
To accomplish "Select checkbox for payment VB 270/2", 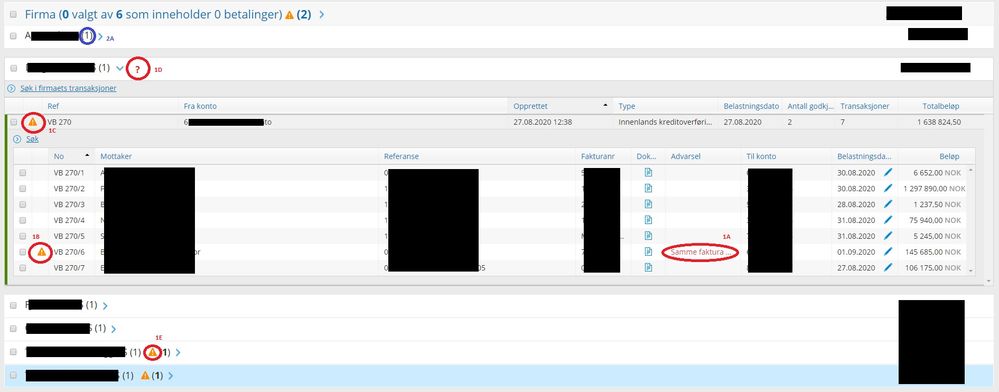I will 23,189.
